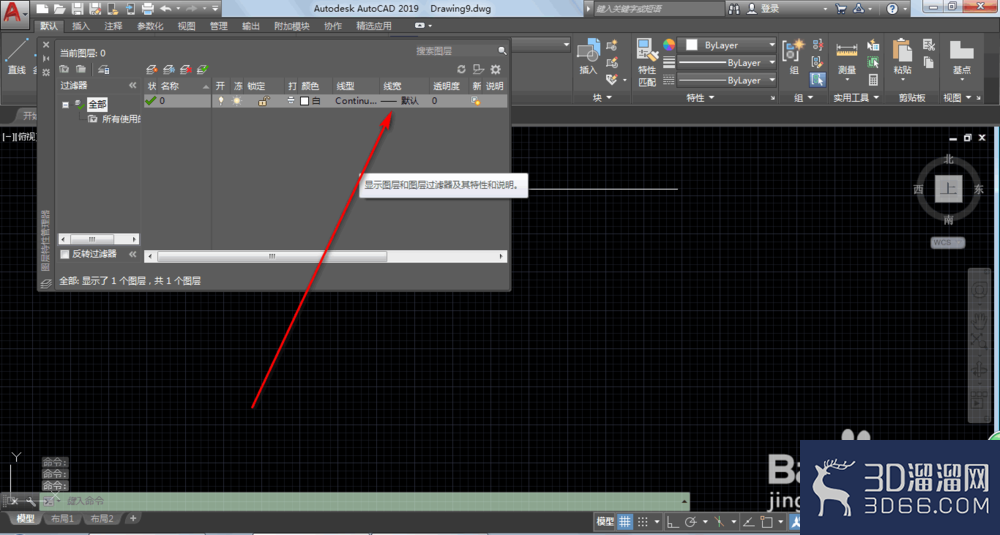The height and width of the screenshot is (535, 1000).
Task: Toggle new viewport freeze icon for layer 0
Action: pyautogui.click(x=476, y=101)
